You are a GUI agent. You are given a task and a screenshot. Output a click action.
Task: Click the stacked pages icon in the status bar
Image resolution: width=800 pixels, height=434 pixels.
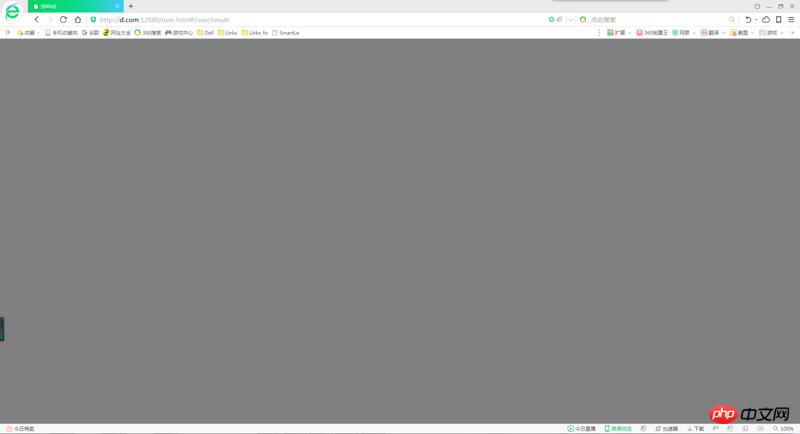click(730, 429)
